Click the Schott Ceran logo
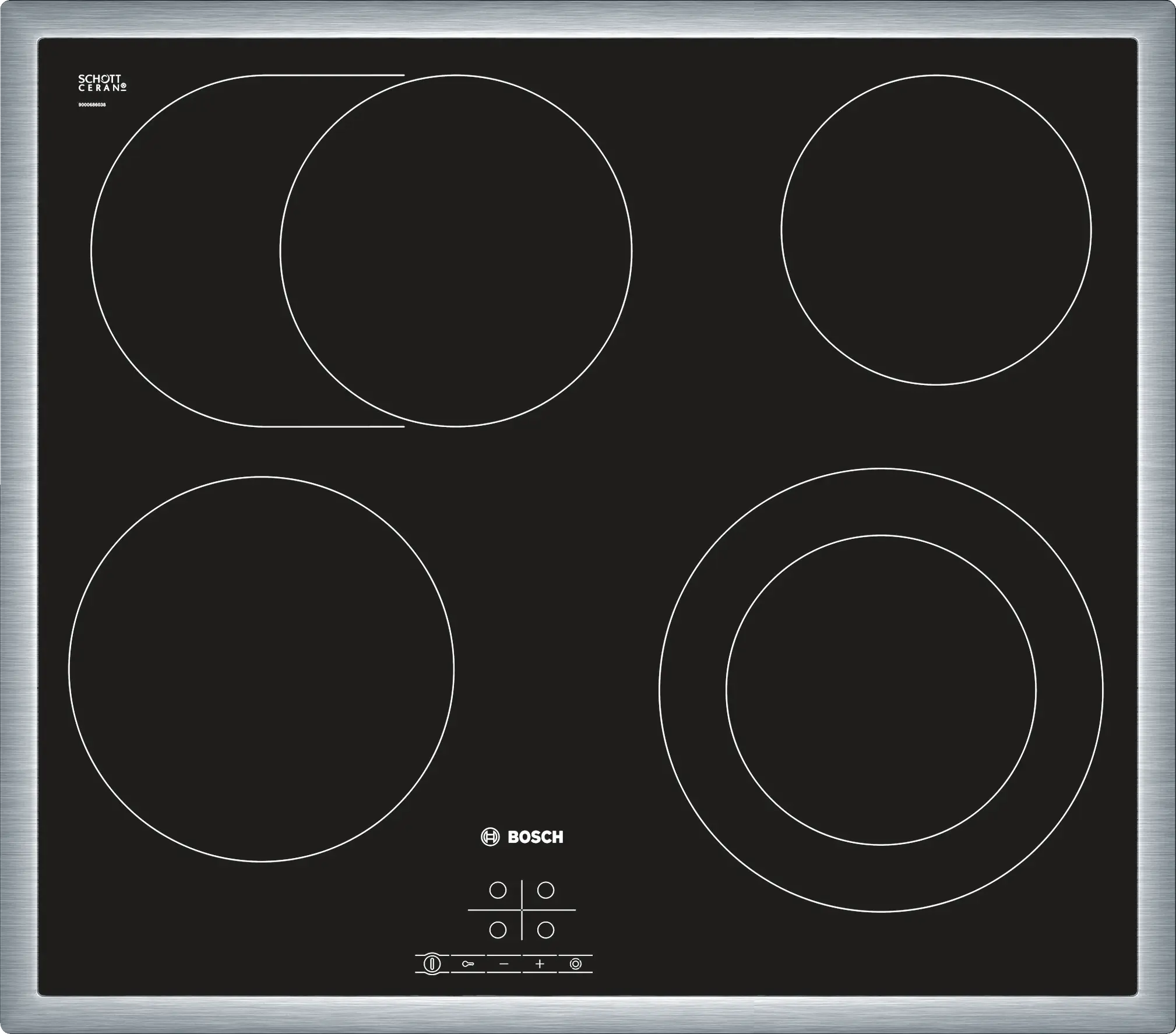 [102, 83]
